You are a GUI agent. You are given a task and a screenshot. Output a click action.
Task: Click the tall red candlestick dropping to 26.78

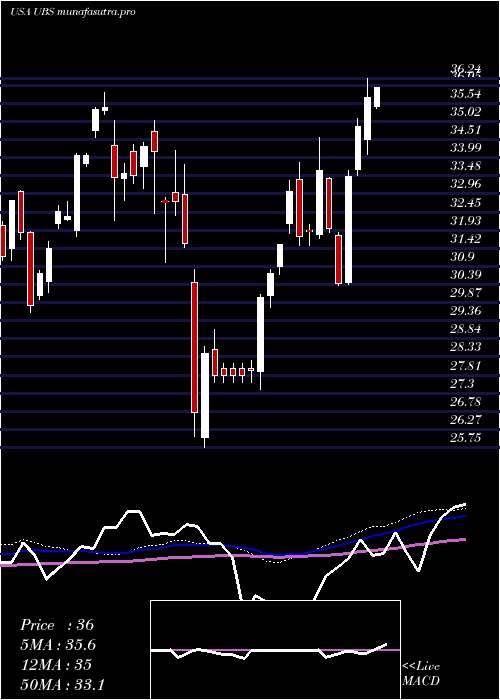(194, 347)
